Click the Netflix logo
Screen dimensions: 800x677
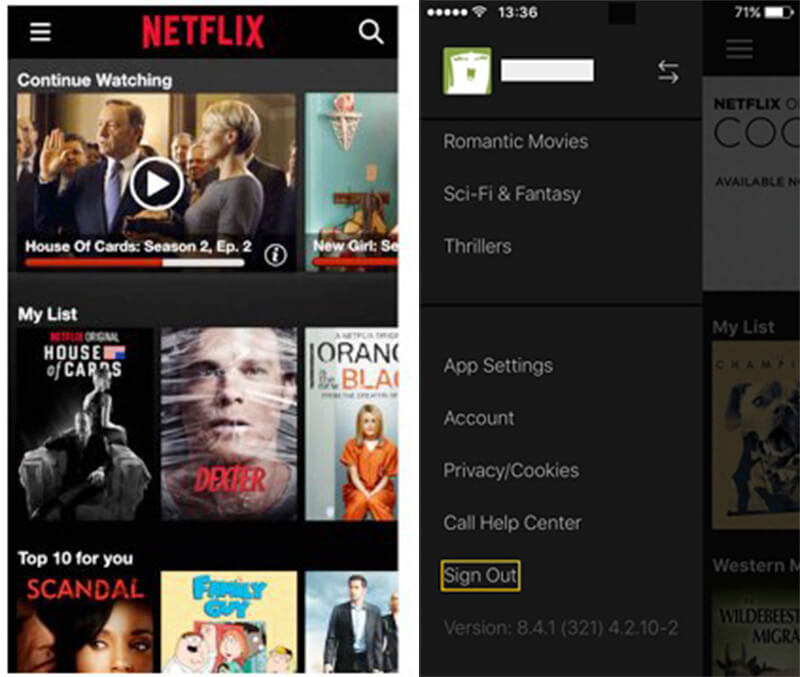[x=203, y=32]
